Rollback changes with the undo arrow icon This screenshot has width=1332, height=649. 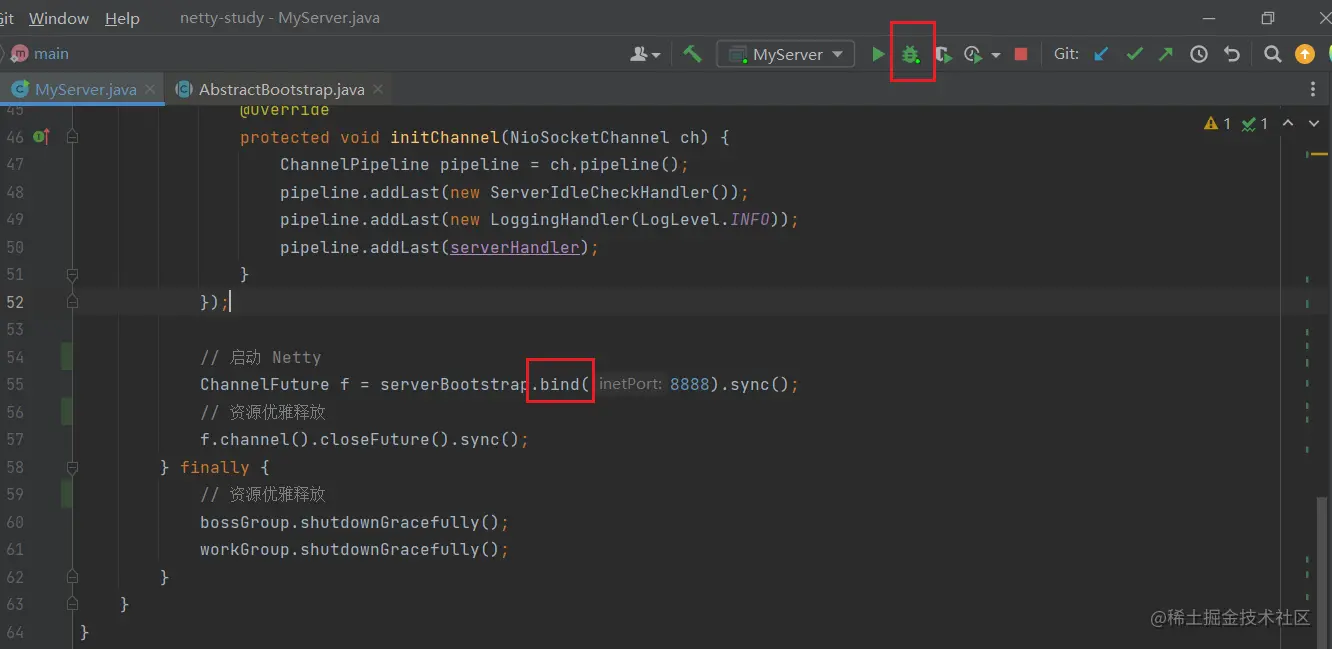pyautogui.click(x=1232, y=54)
